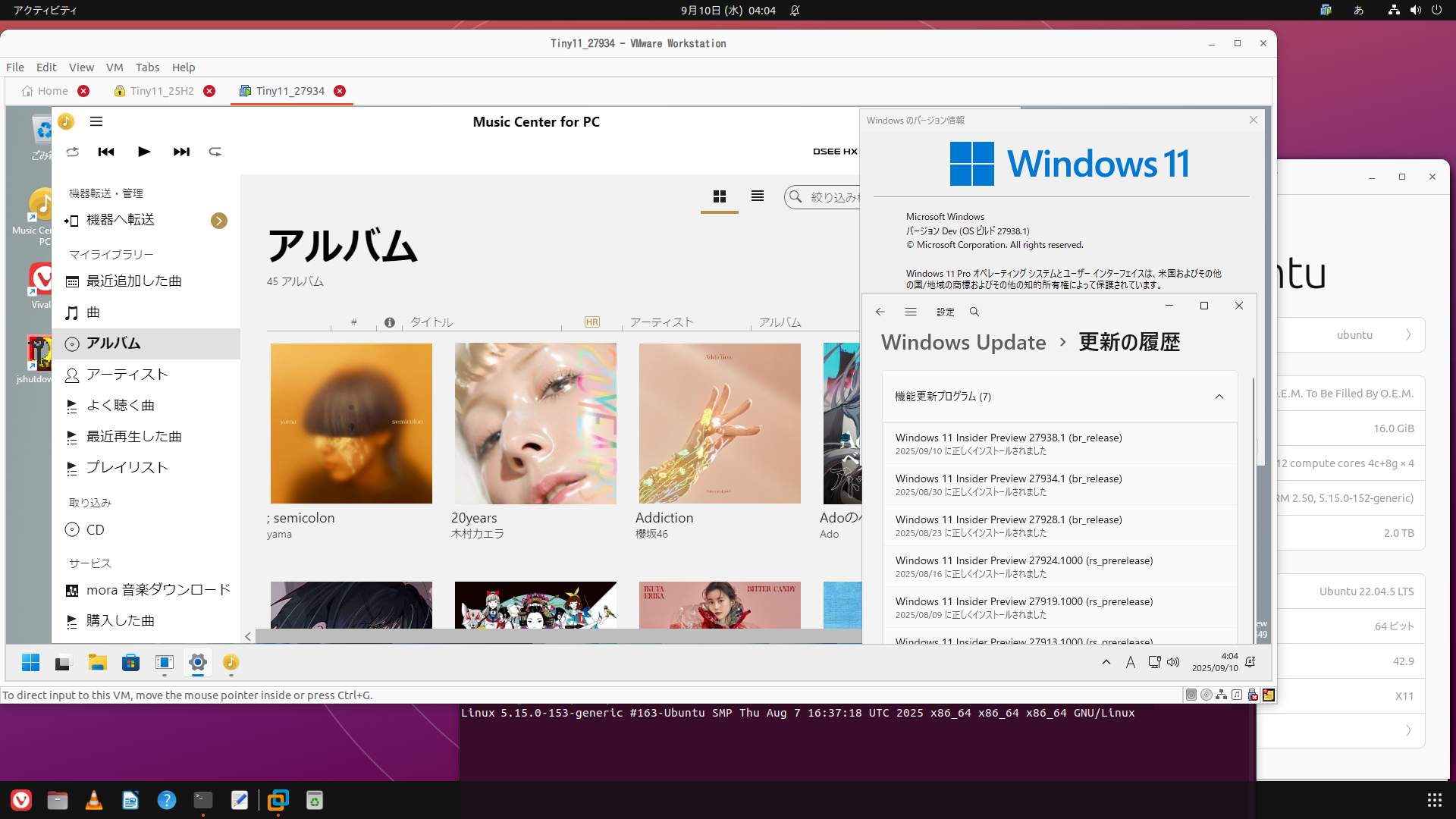Screen dimensions: 1456x819
Task: Open 最近追加した曲 in the library sidebar
Action: click(146, 281)
